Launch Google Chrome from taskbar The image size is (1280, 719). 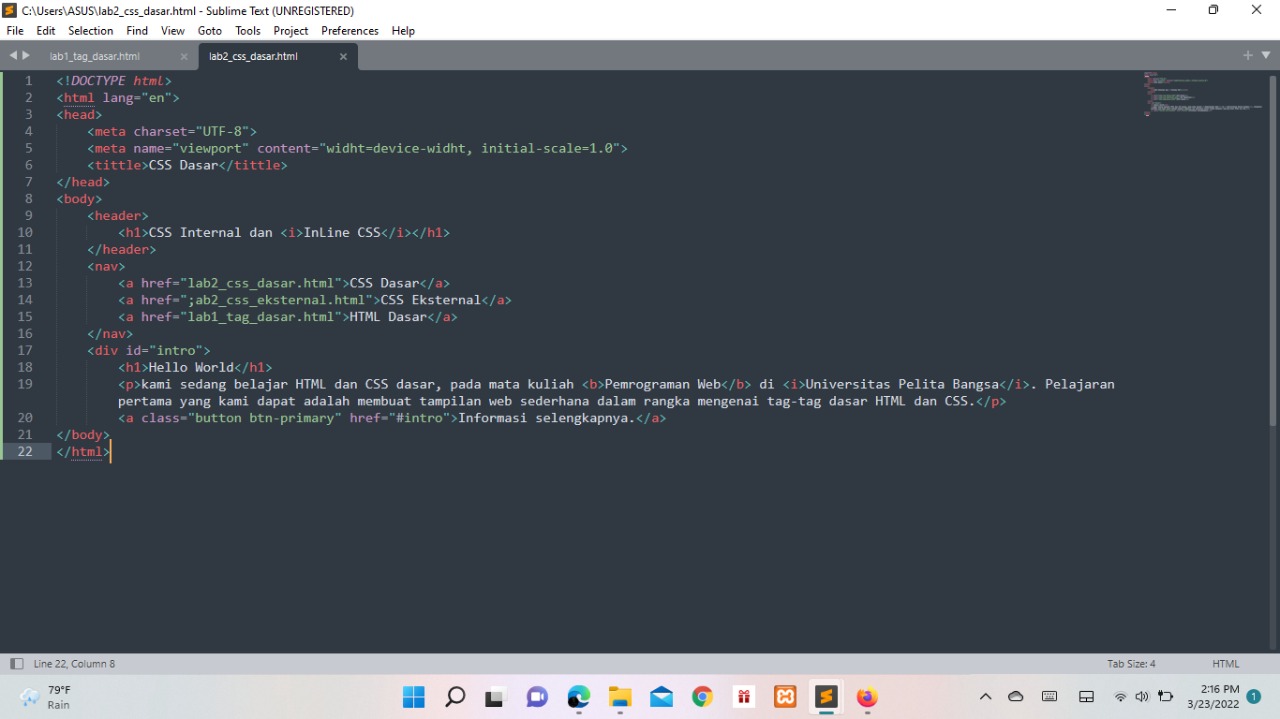(703, 697)
